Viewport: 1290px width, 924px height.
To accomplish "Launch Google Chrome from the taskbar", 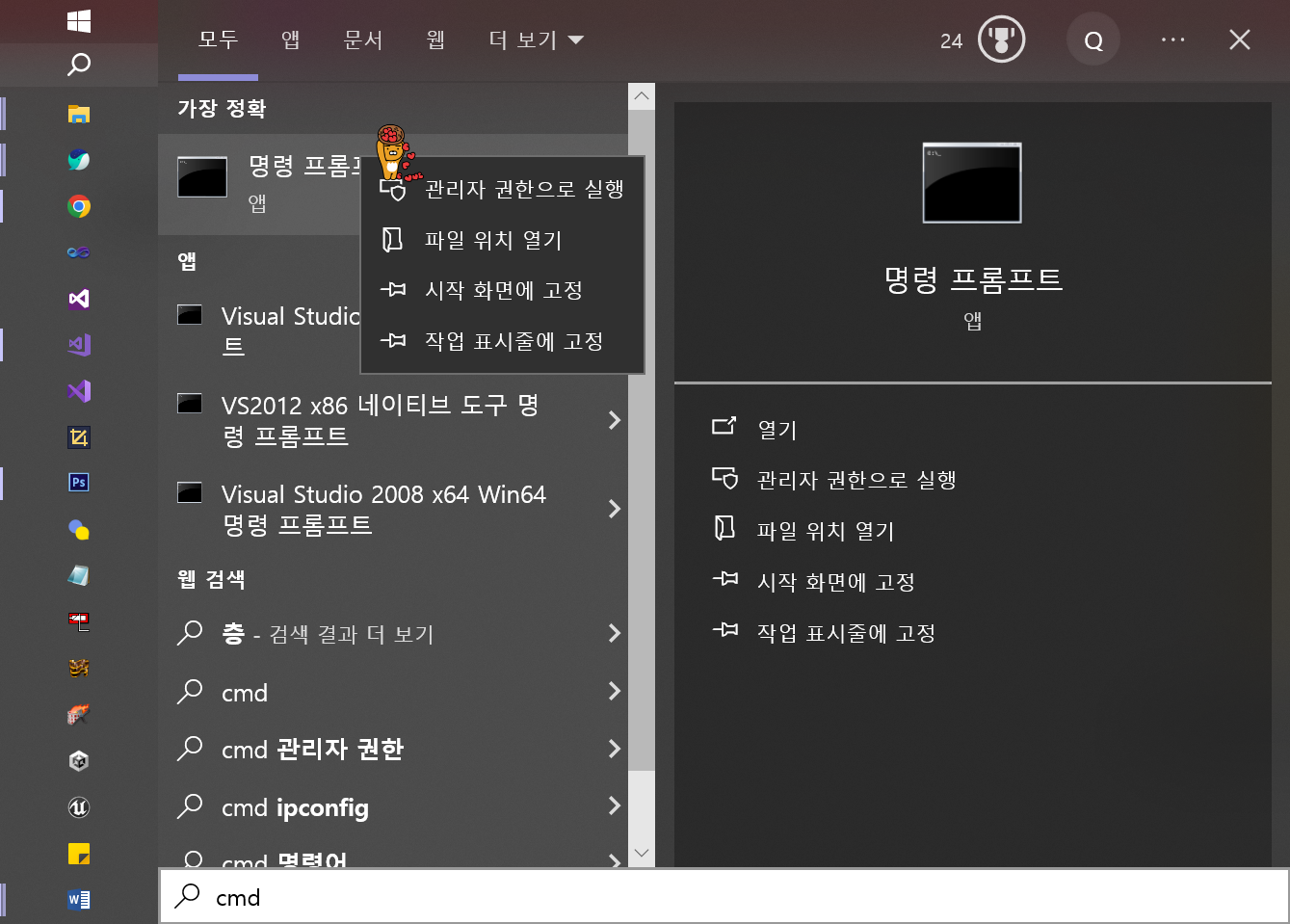I will [79, 206].
